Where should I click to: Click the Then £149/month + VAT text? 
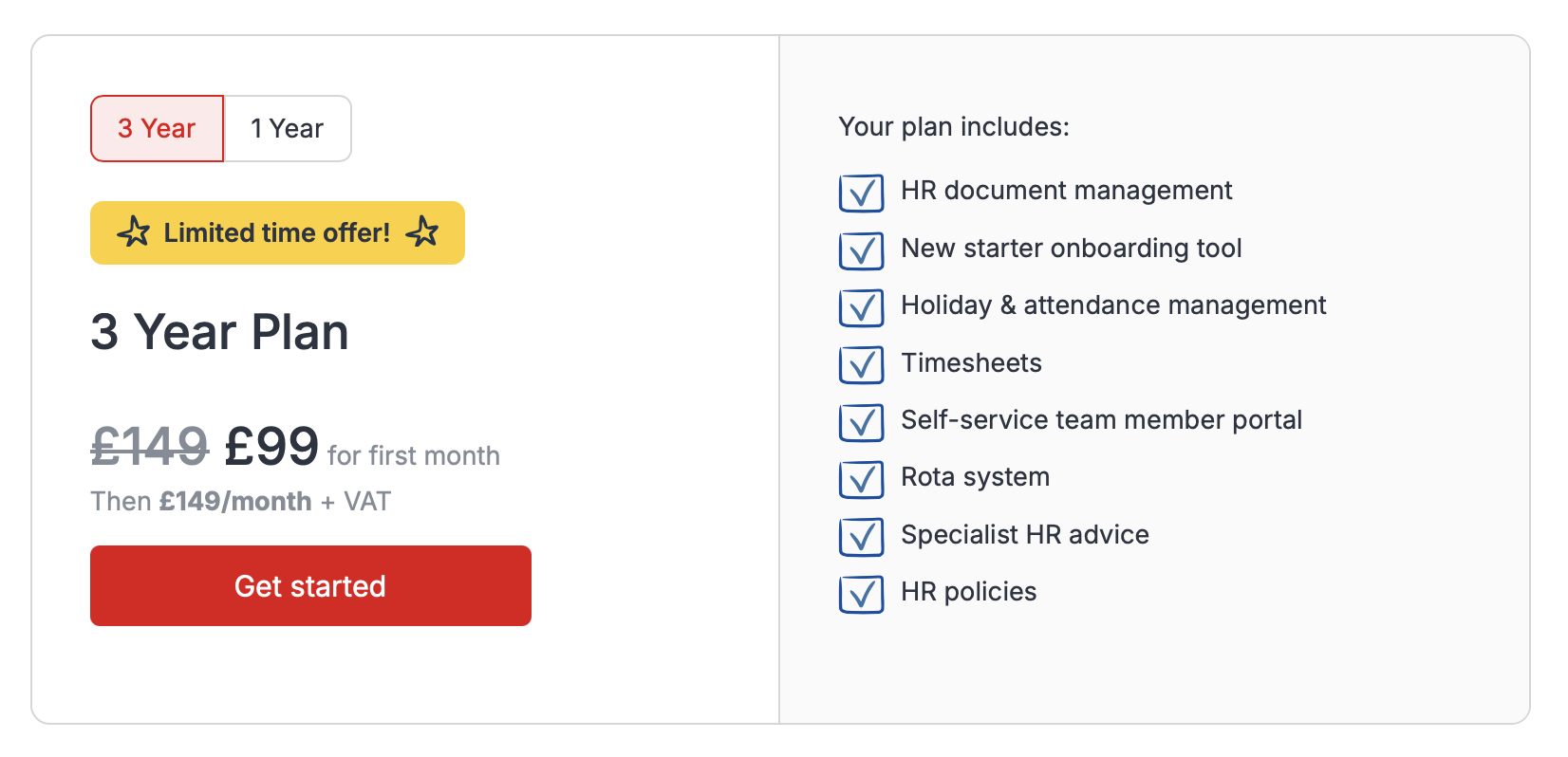pyautogui.click(x=240, y=501)
